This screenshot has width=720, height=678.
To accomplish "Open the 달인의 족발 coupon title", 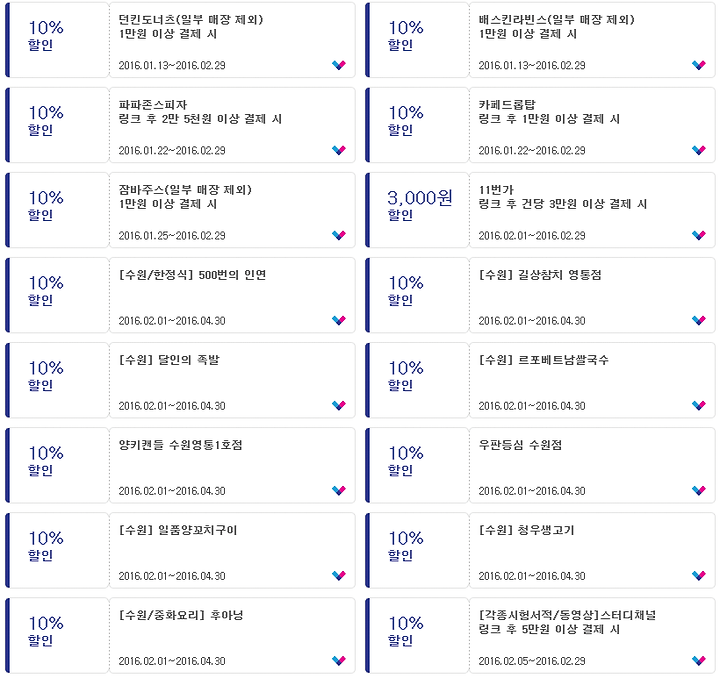I will coord(169,360).
